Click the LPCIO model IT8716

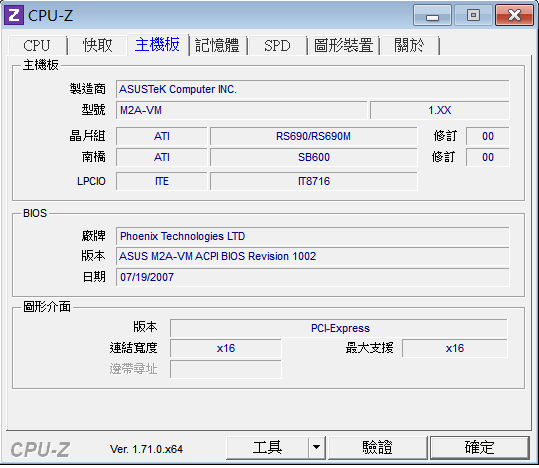[x=314, y=181]
